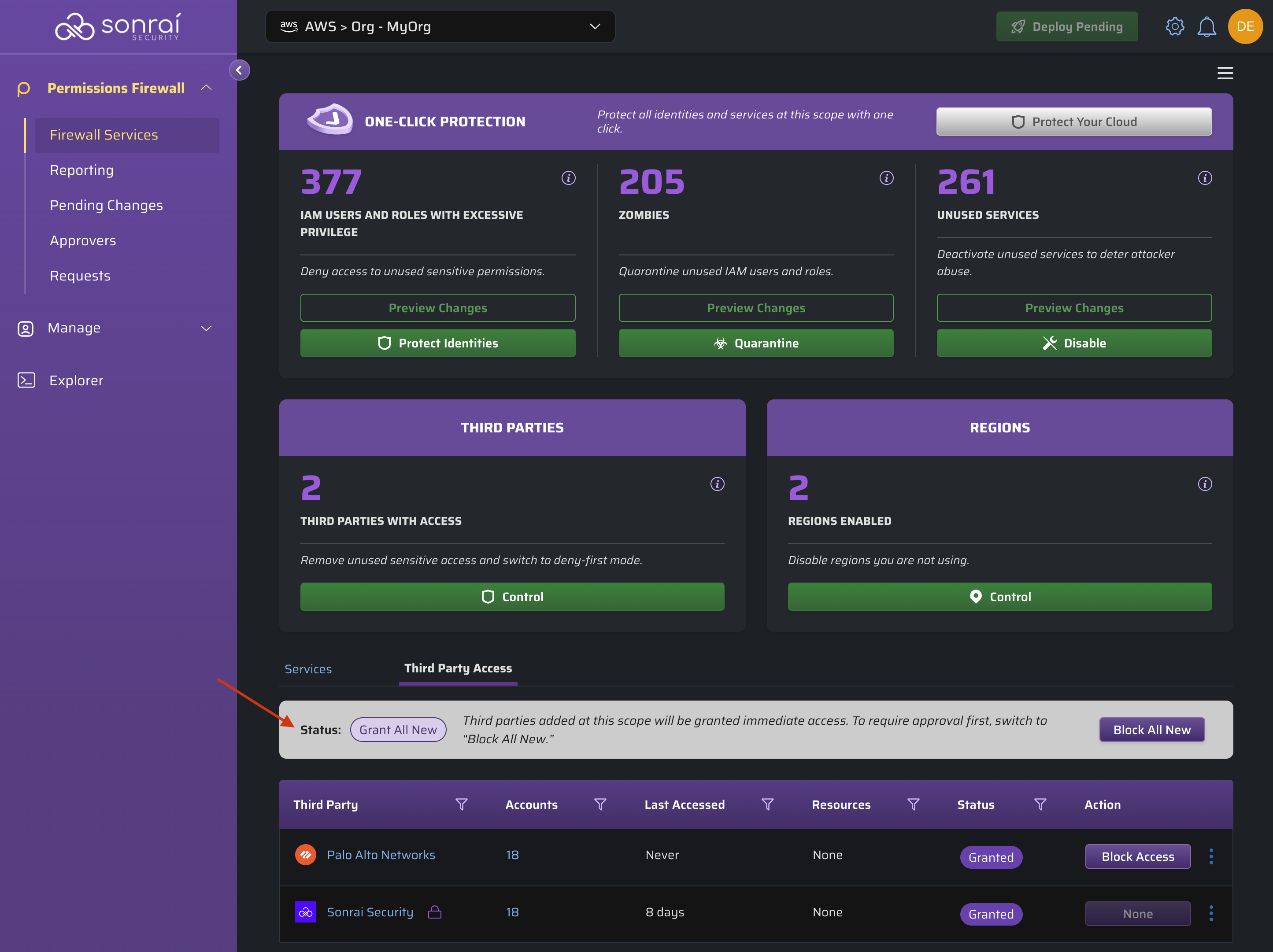
Task: Click Block Access for Palo Alto Networks
Action: point(1138,856)
